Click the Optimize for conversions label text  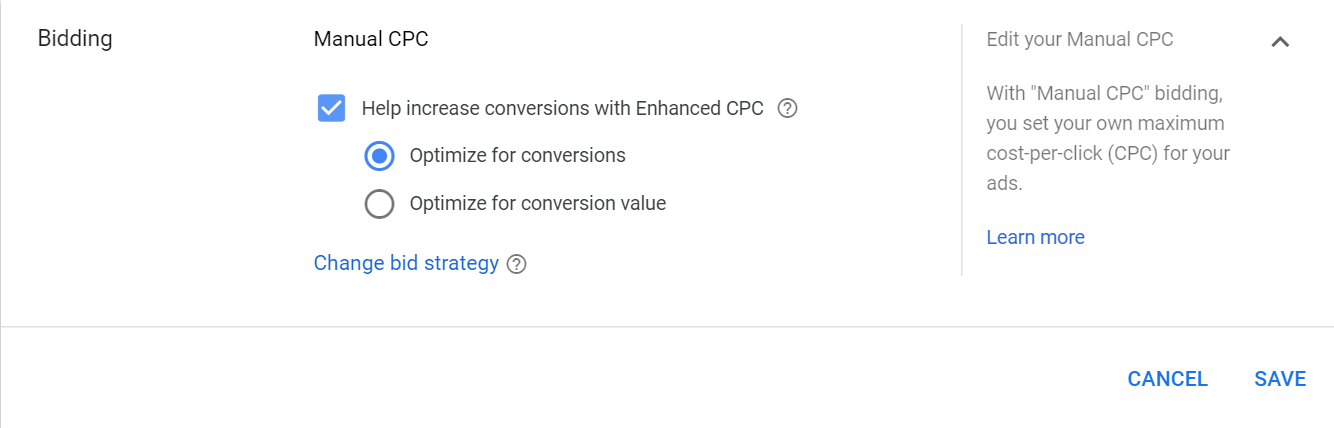pos(517,156)
